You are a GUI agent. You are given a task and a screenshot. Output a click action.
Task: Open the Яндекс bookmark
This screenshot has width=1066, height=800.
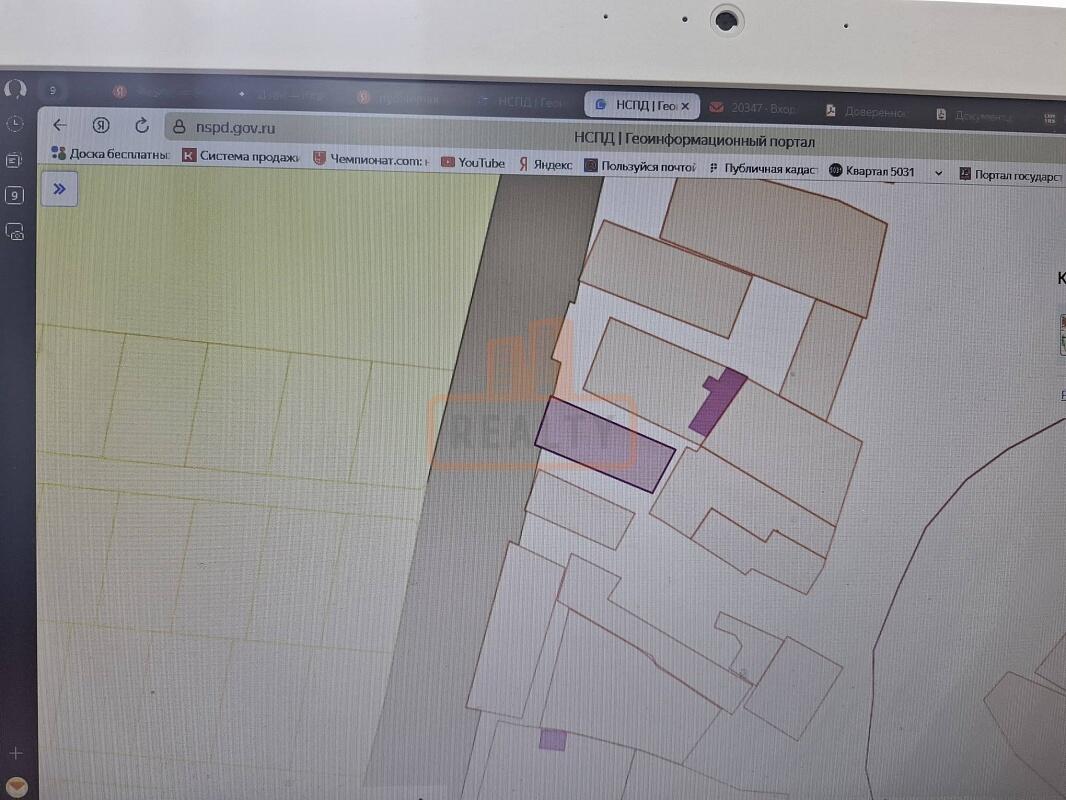[x=545, y=165]
